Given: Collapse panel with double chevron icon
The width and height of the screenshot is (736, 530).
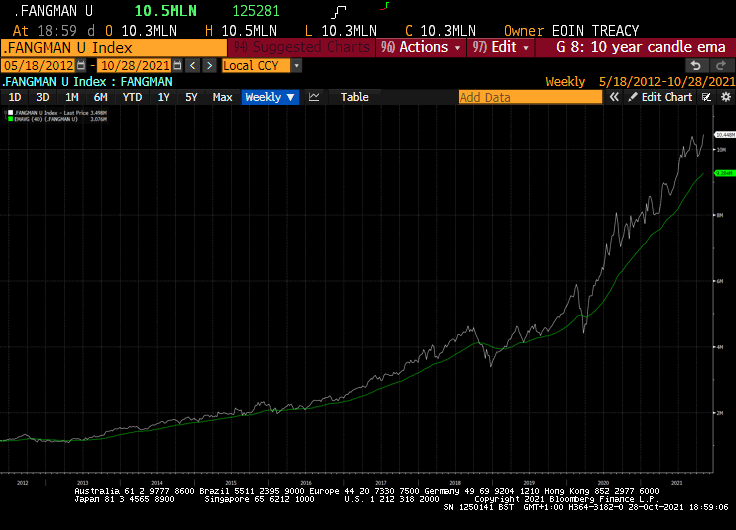Looking at the screenshot, I should pyautogui.click(x=614, y=97).
